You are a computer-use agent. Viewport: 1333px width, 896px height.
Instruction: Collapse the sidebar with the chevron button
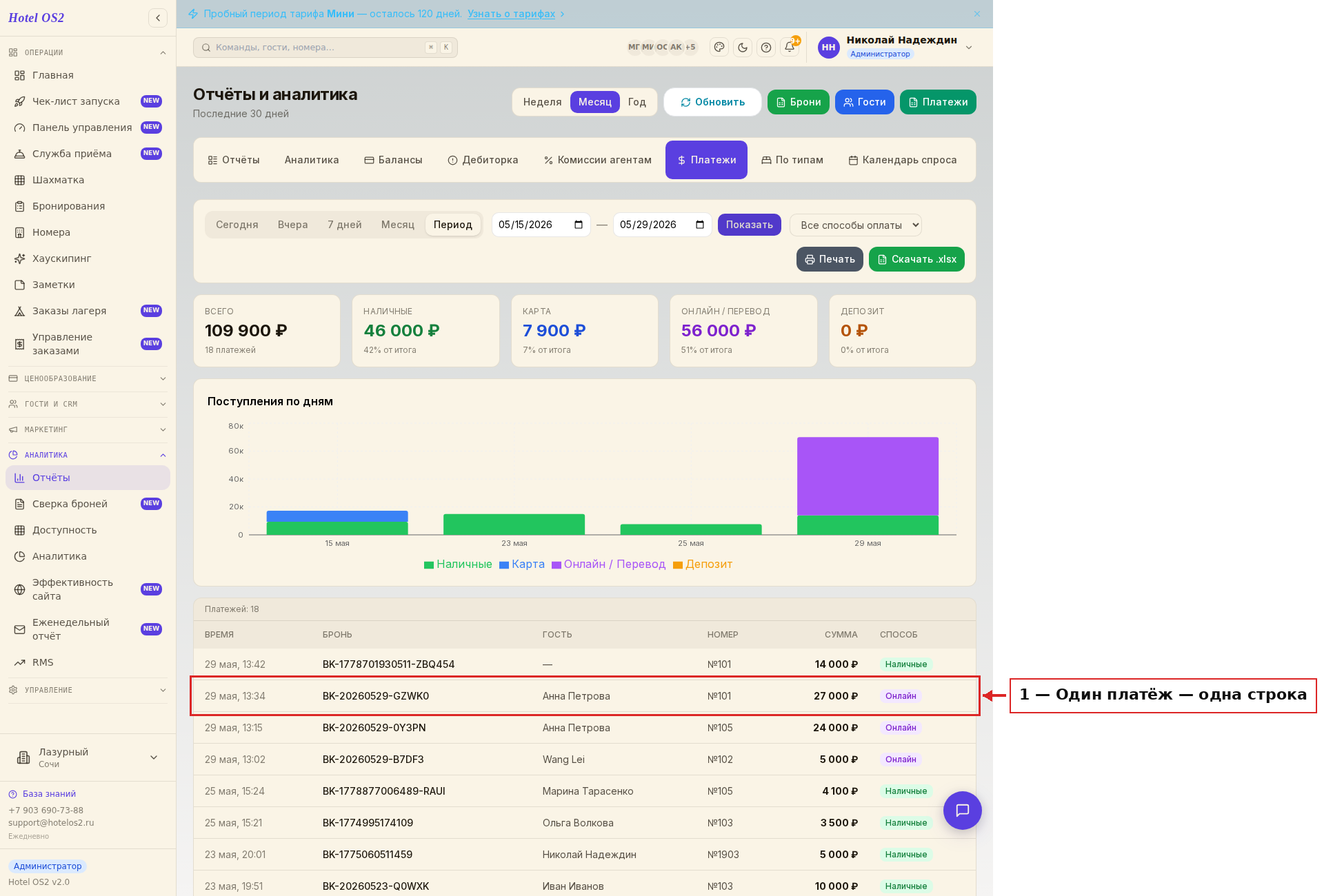158,18
